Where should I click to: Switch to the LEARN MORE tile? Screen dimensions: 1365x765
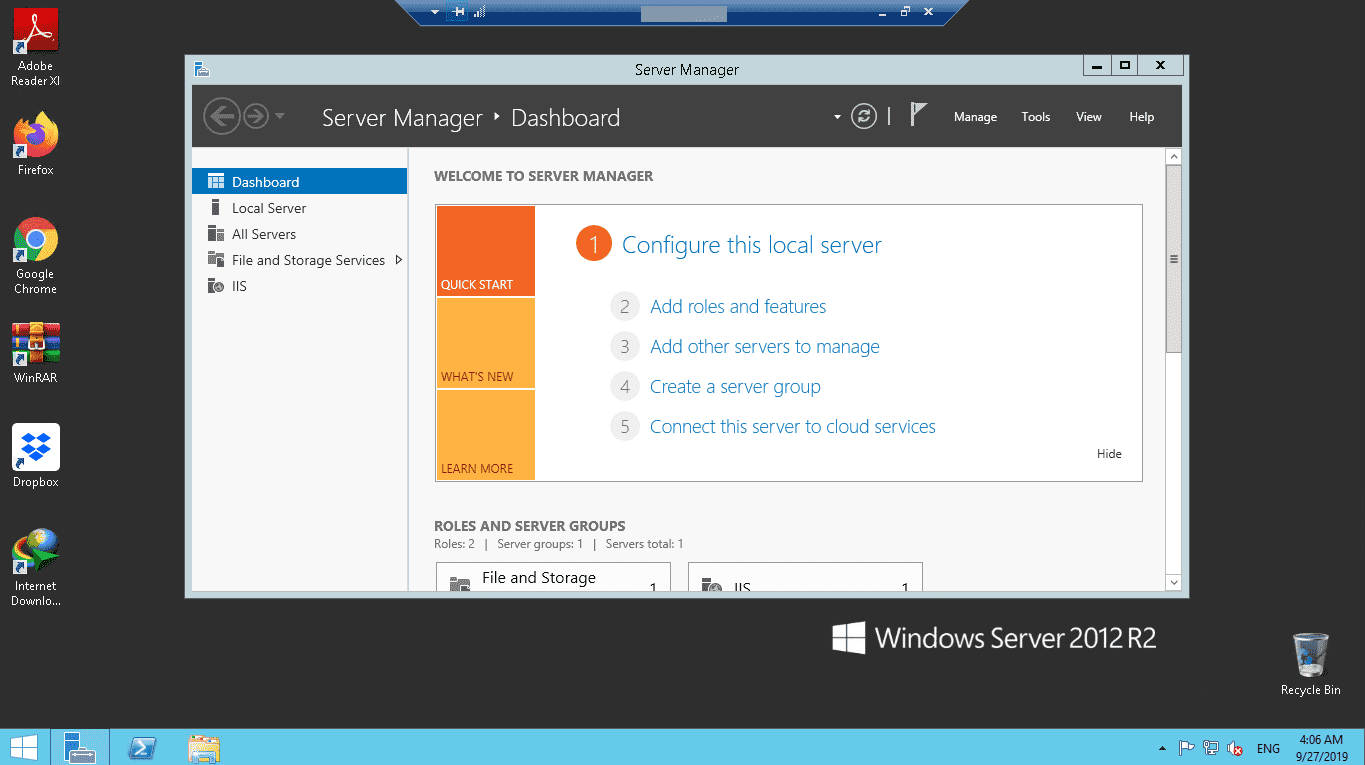pos(486,435)
